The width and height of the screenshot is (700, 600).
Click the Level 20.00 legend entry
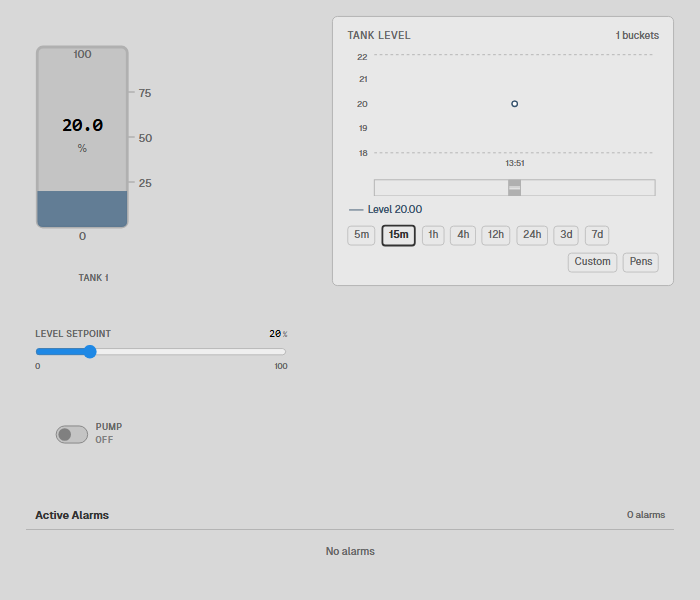point(386,209)
